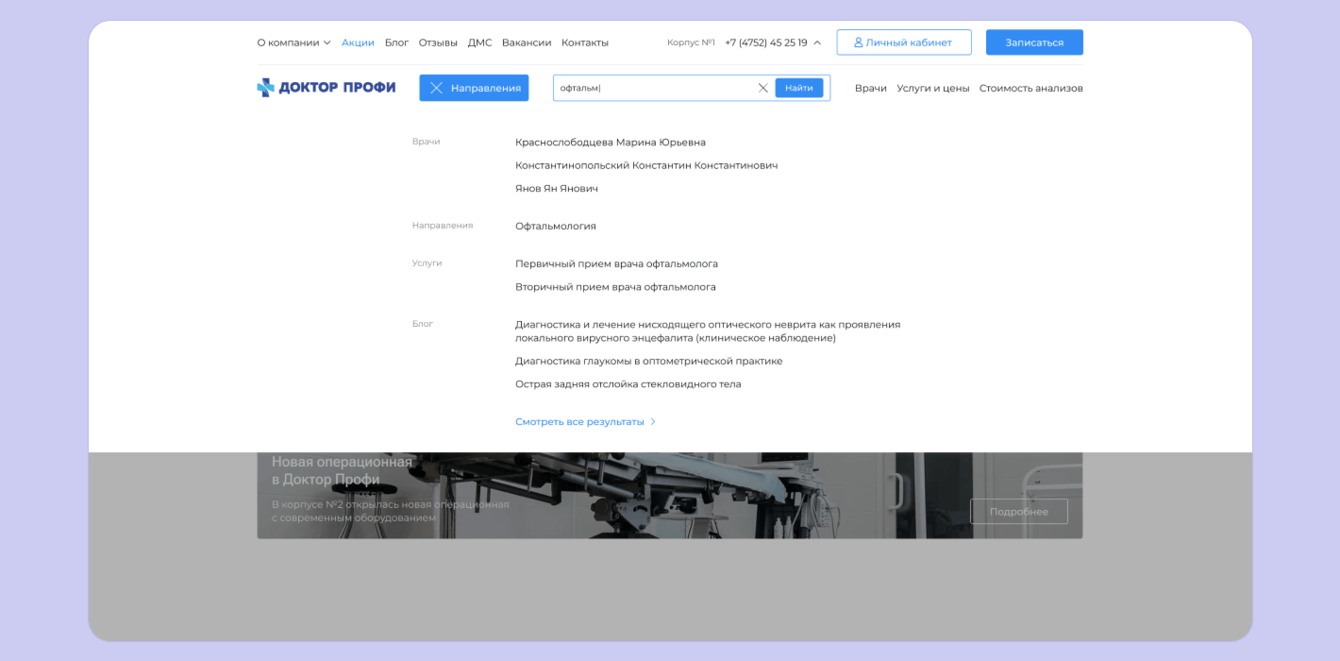Click Смотреть все результаты link
Viewport: 1340px width, 661px height.
[x=585, y=422]
